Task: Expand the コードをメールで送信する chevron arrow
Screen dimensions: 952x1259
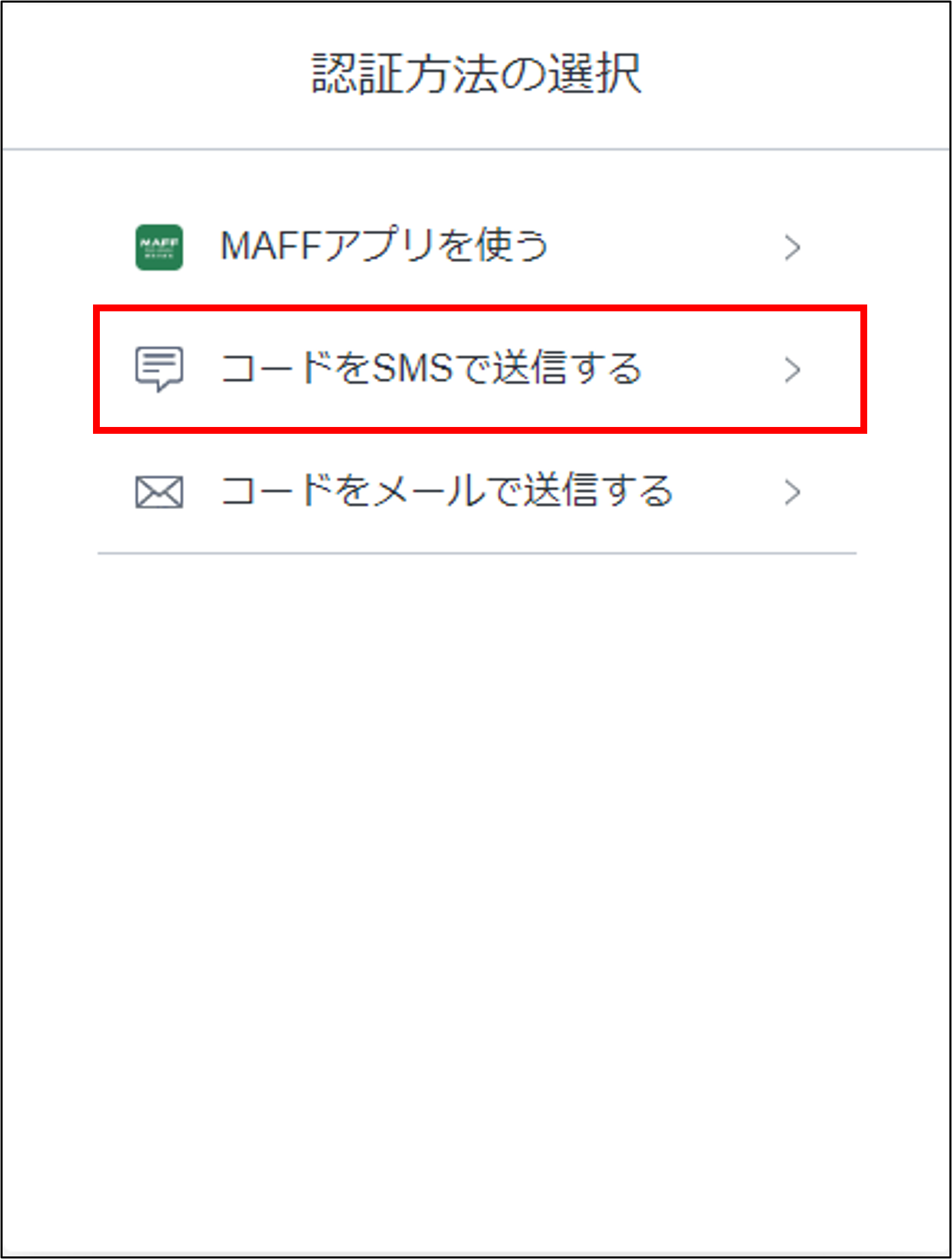Action: point(792,492)
